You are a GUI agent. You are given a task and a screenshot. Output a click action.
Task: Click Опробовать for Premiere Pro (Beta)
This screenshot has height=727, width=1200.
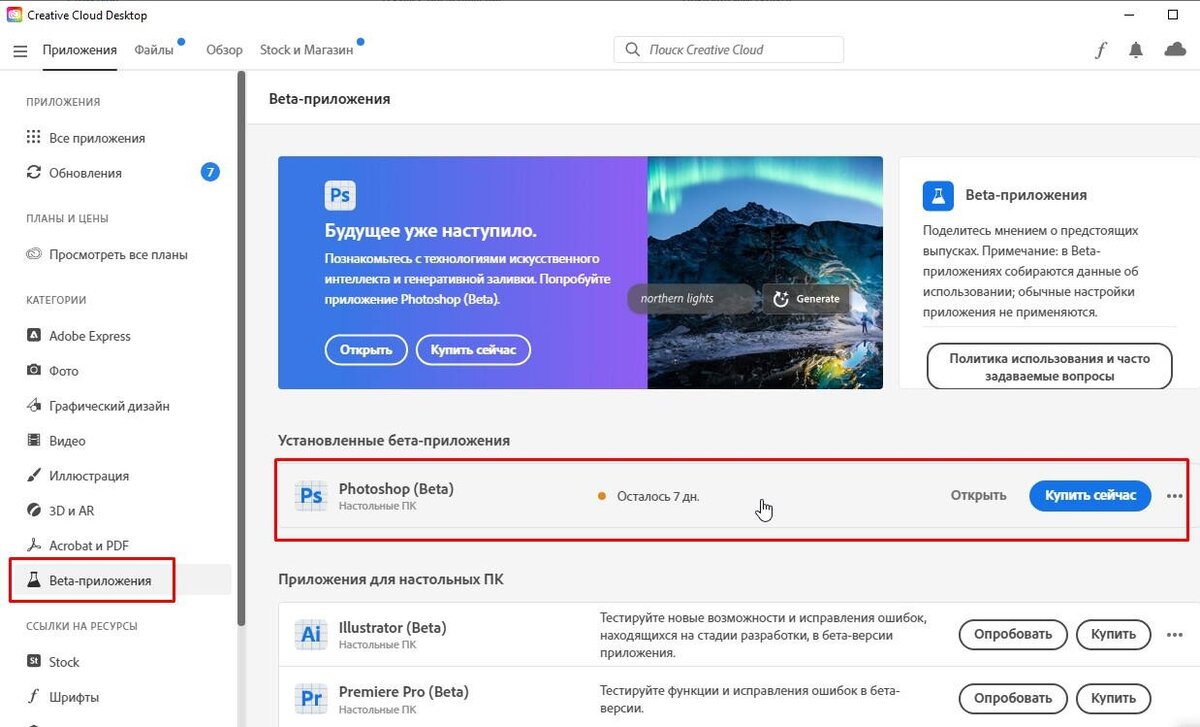point(1013,697)
